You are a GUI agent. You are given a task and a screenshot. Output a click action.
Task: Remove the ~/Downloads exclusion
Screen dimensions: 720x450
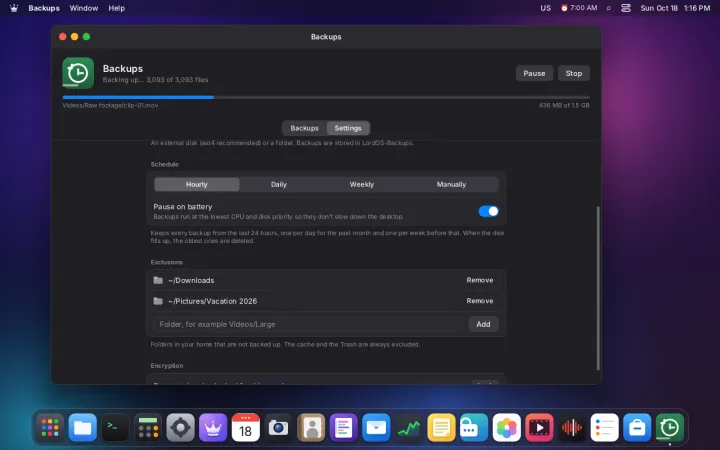click(x=480, y=280)
